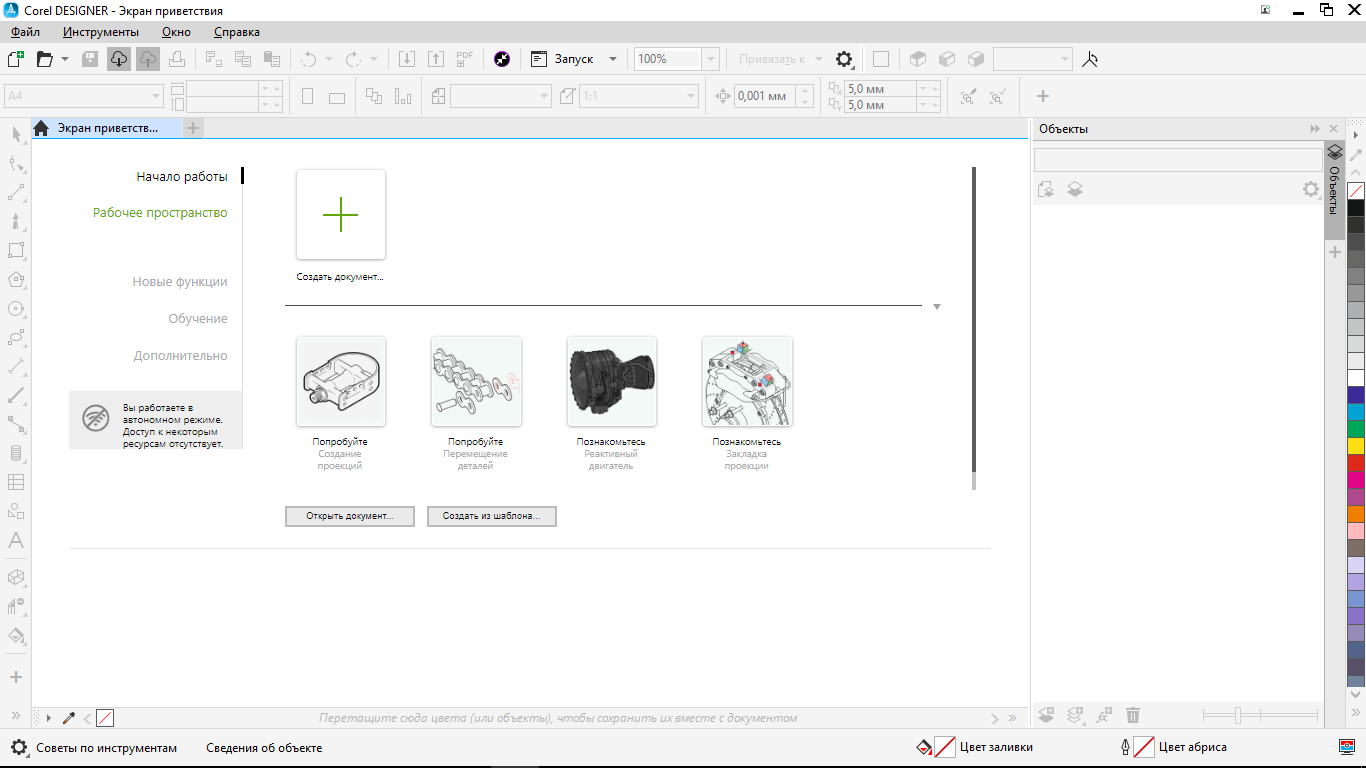Open the 1:1 drawing scale dropdown
The height and width of the screenshot is (768, 1366).
point(691,96)
